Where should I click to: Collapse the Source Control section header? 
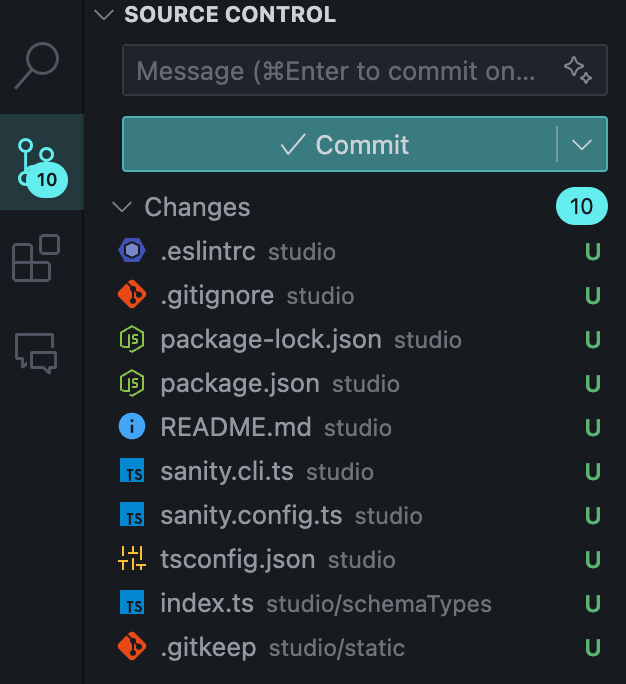(x=104, y=15)
